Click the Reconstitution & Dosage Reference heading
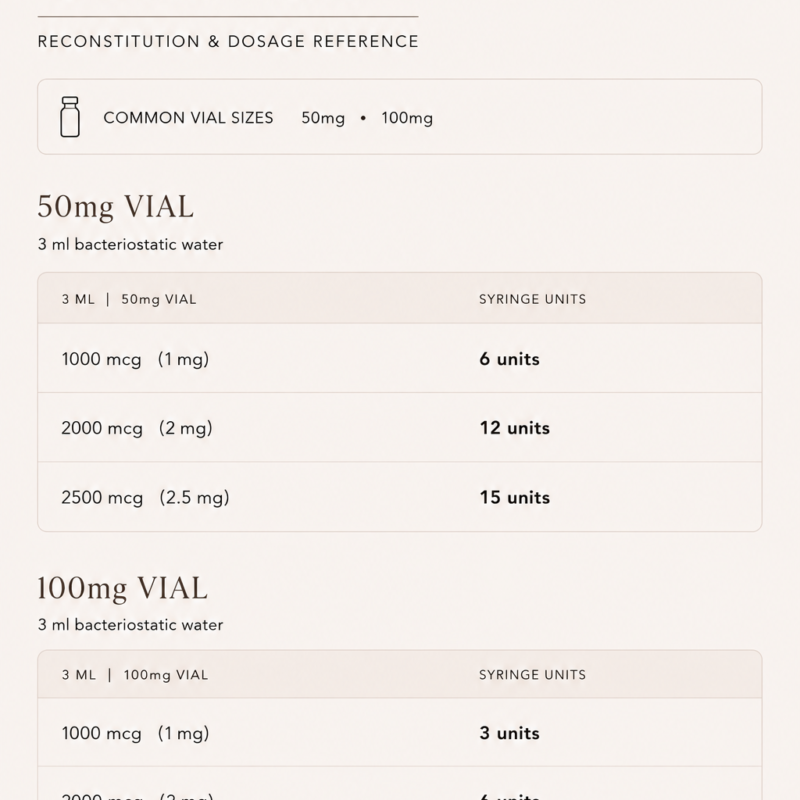Screen dimensions: 800x800 (228, 41)
